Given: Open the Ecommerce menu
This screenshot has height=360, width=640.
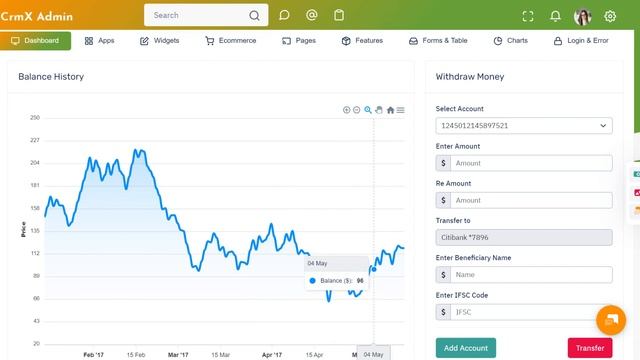Looking at the screenshot, I should 231,41.
